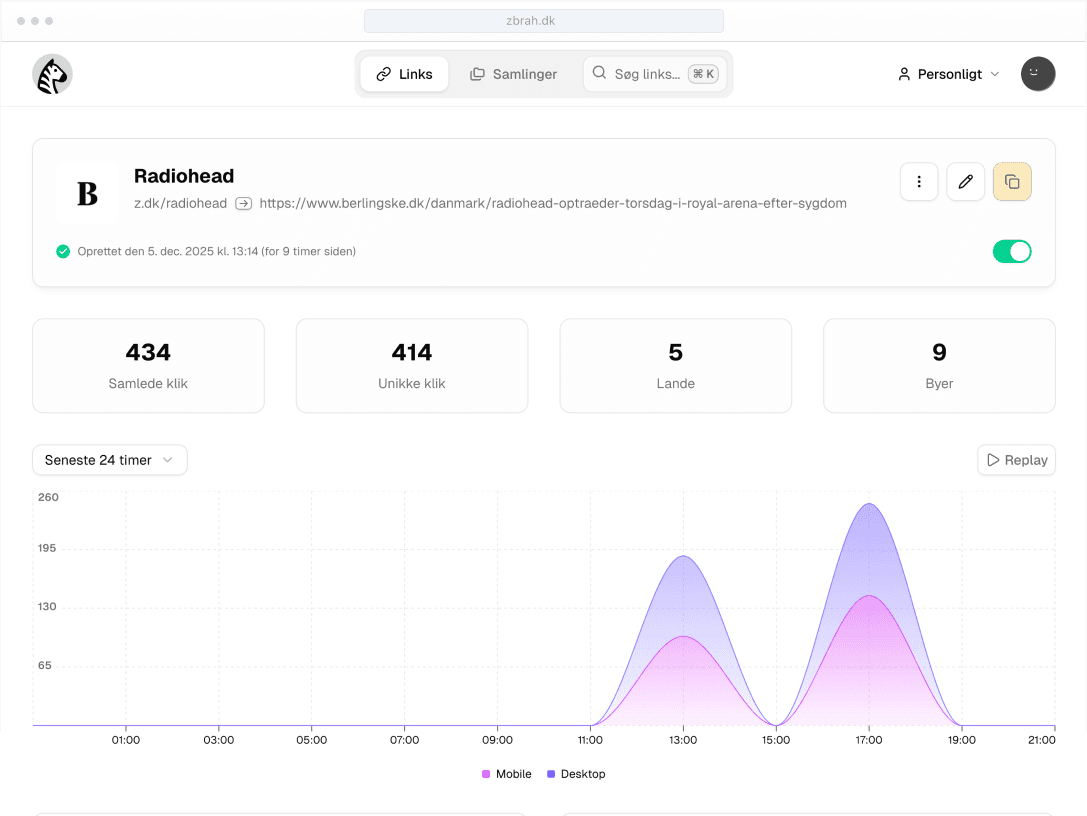
Task: Switch to the Samlinger tab
Action: click(513, 74)
